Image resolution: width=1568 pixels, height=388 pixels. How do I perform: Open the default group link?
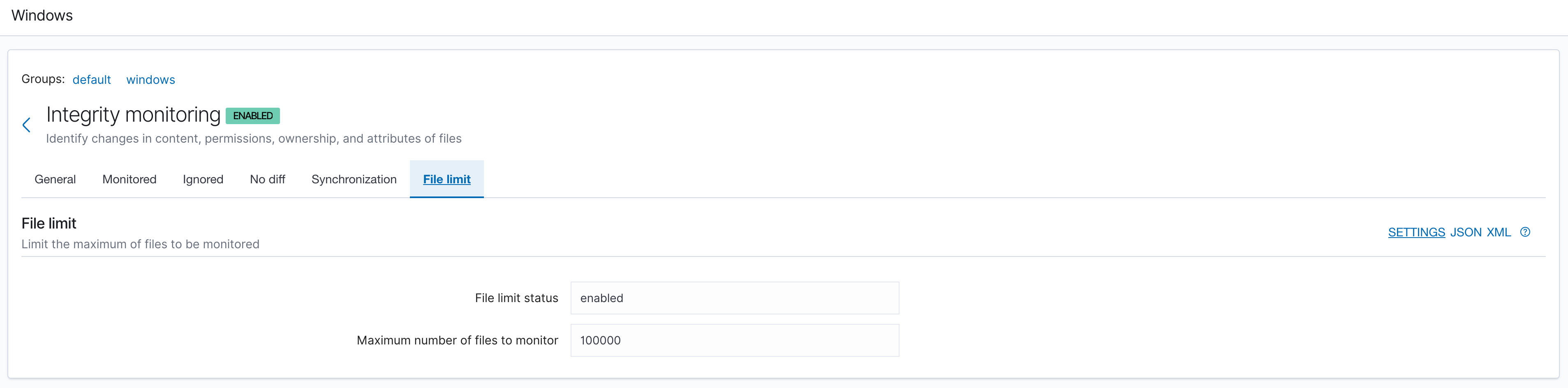92,79
